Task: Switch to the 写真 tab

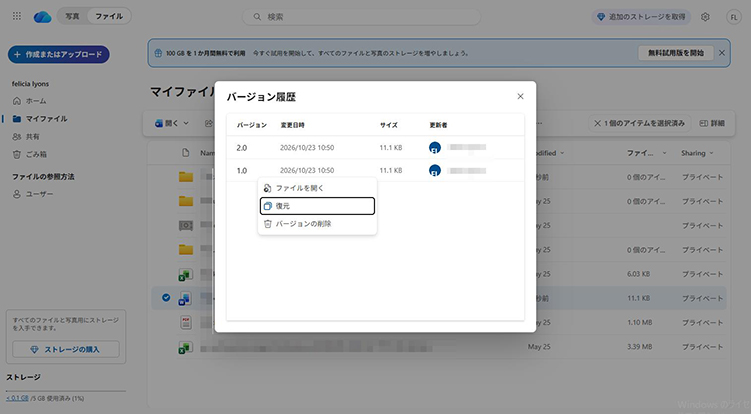Action: coord(72,16)
